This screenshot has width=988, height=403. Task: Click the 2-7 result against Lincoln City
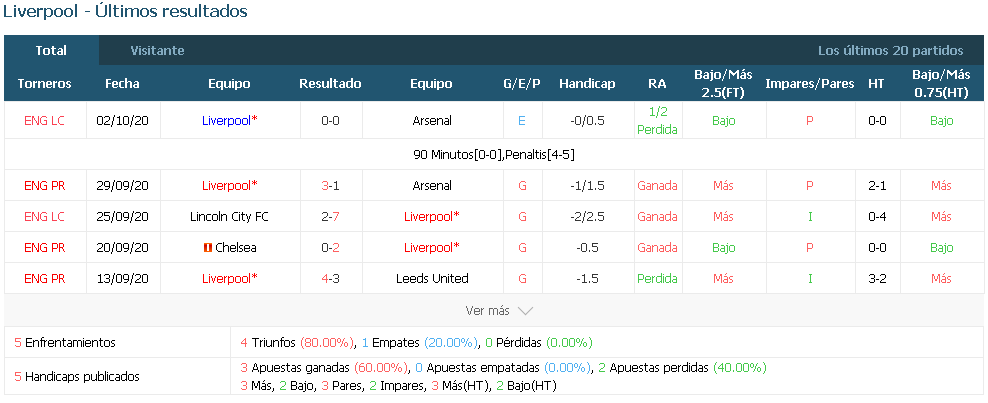(330, 217)
